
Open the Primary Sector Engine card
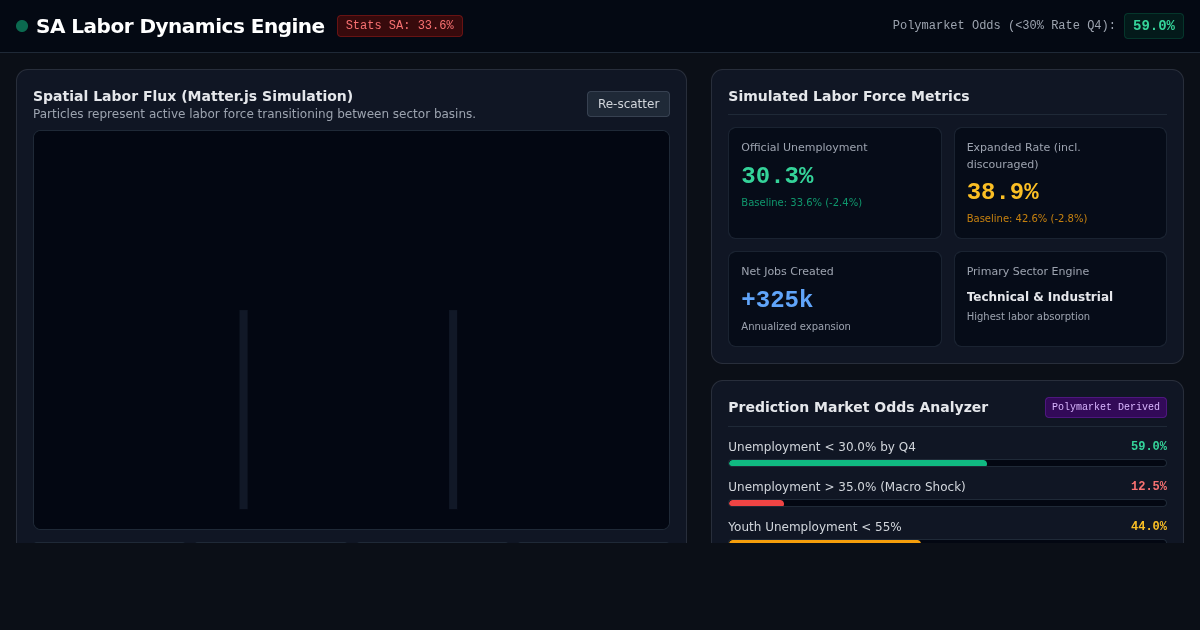1060,299
